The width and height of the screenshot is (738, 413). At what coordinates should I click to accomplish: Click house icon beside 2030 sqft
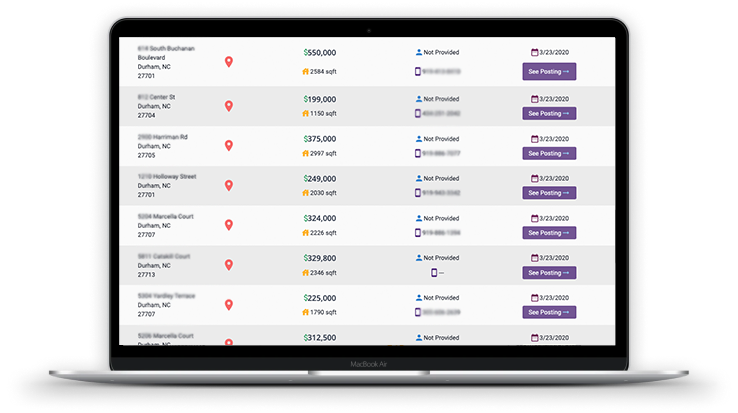coord(305,193)
